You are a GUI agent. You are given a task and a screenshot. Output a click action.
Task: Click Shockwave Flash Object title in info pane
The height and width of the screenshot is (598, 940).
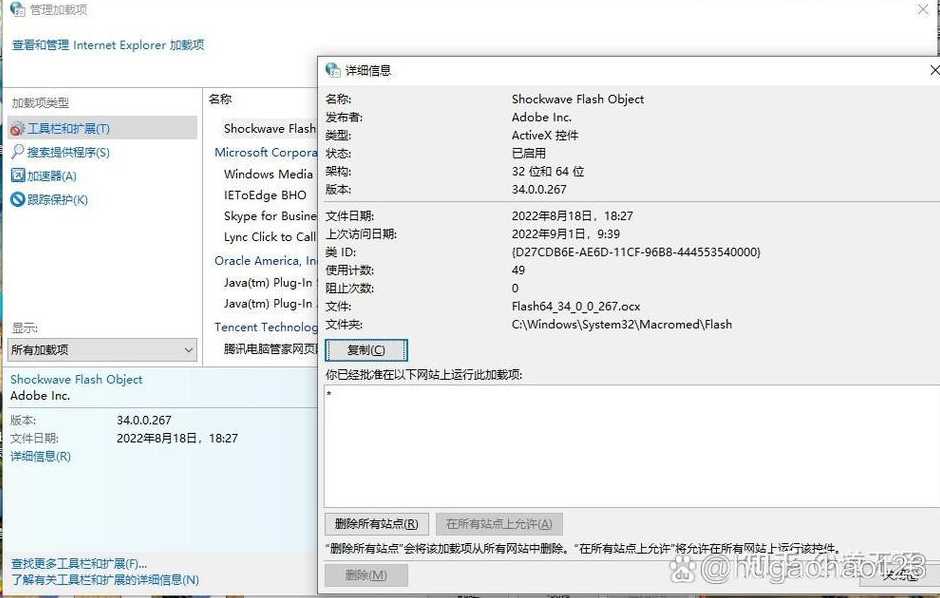pyautogui.click(x=76, y=379)
